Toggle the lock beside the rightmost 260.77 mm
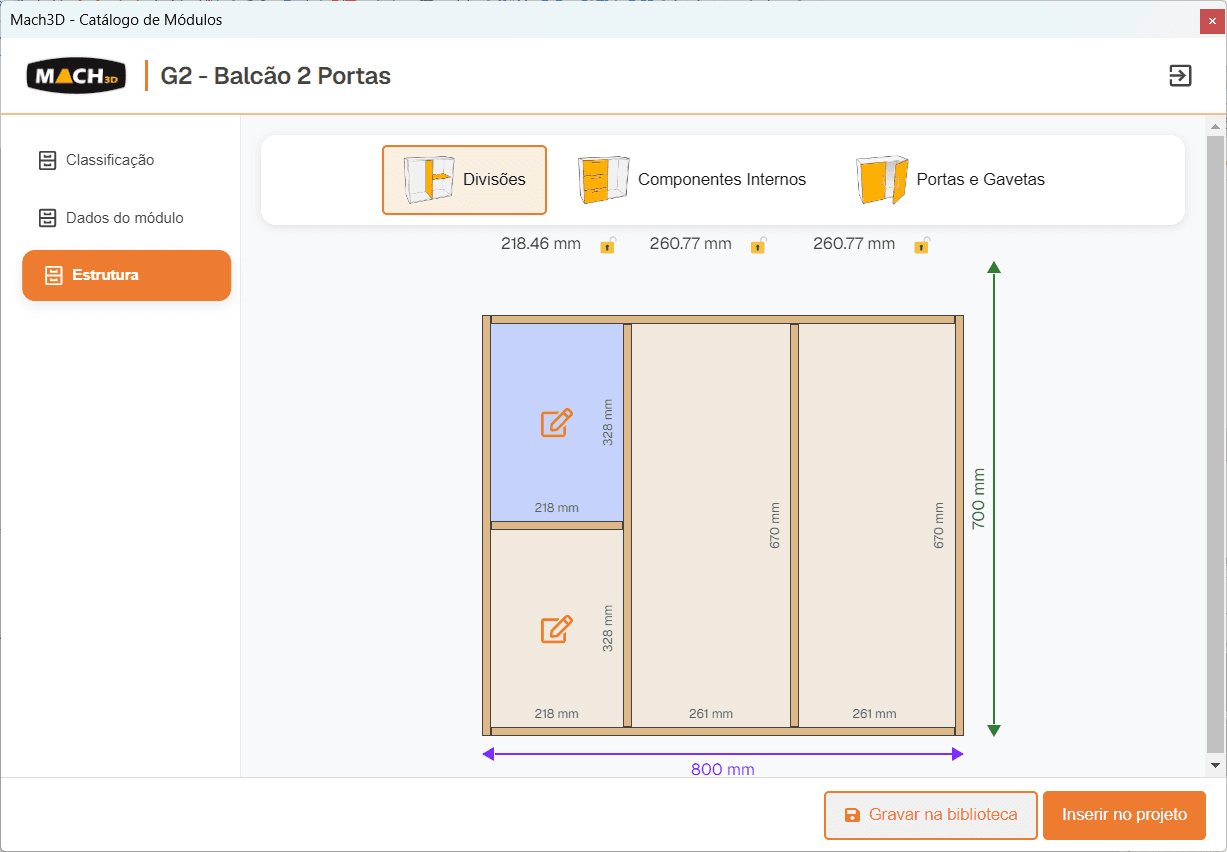The height and width of the screenshot is (852, 1227). 921,244
